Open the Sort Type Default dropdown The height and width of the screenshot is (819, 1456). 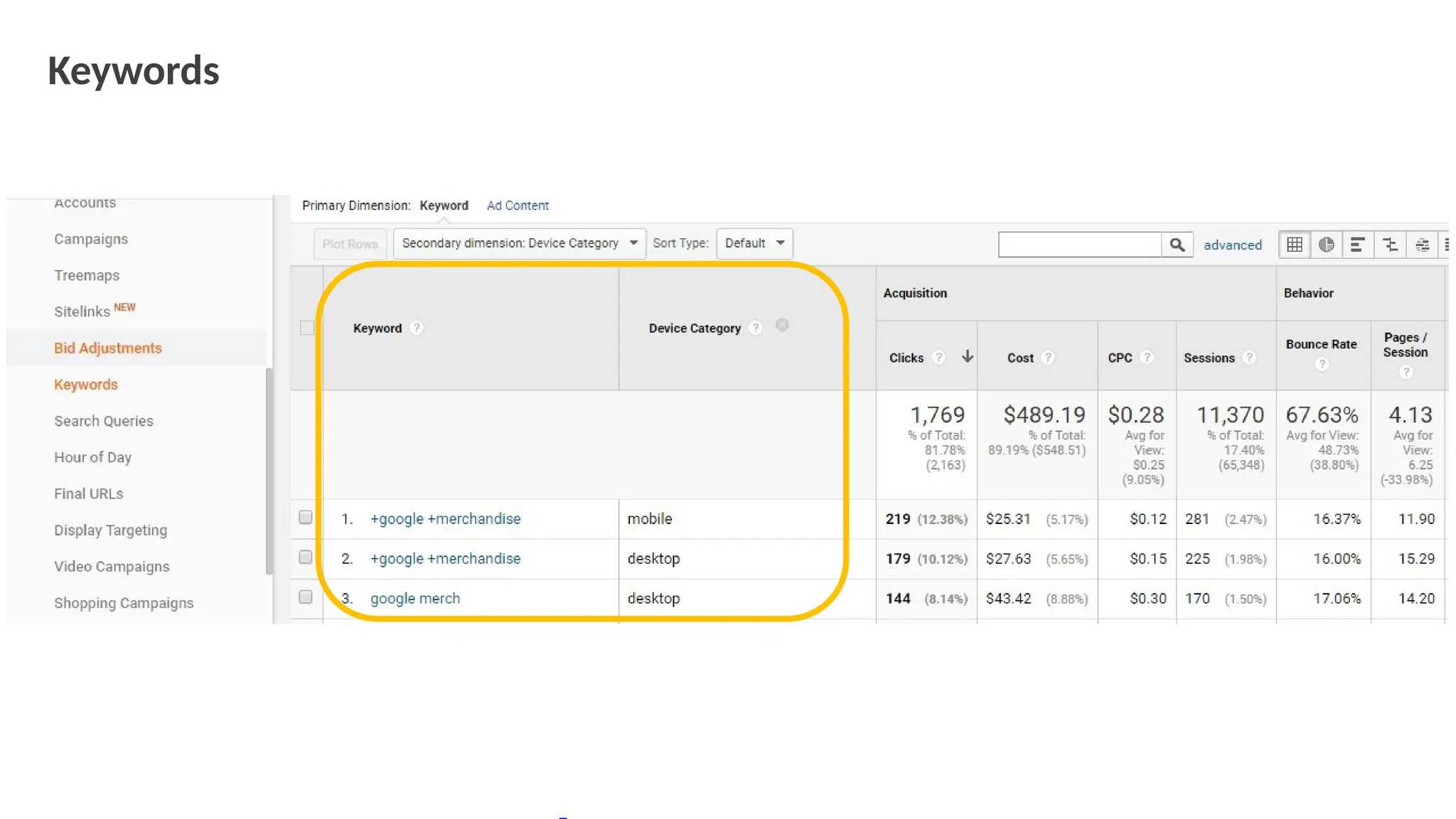tap(754, 243)
